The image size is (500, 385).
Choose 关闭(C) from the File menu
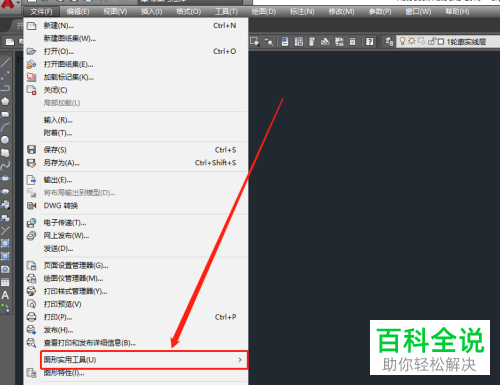tap(136, 90)
